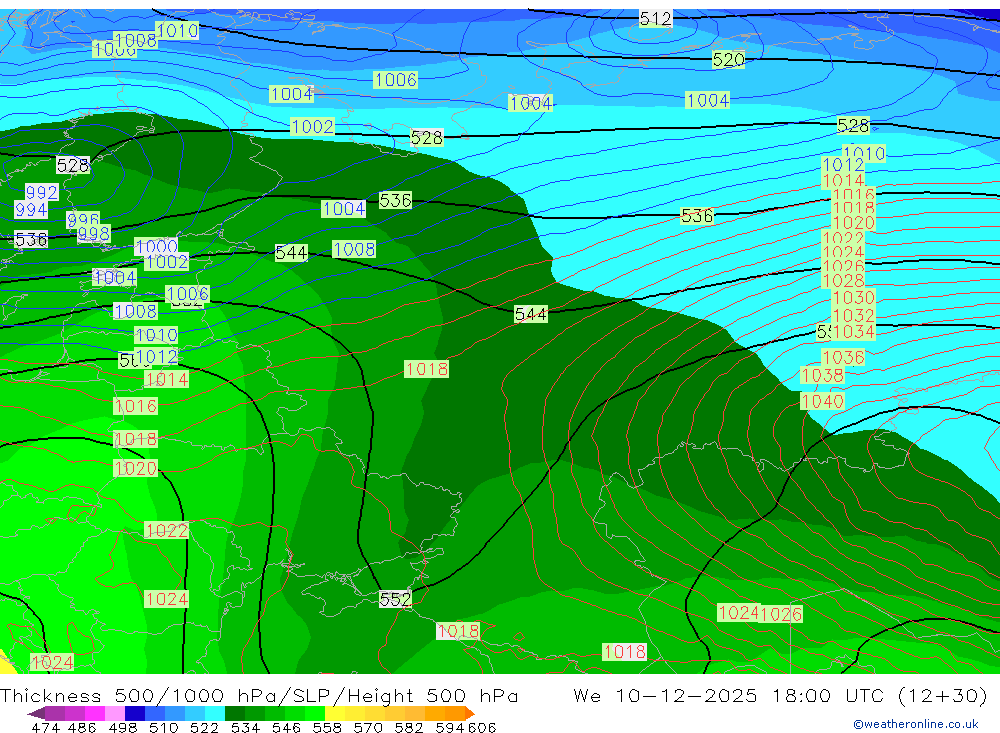Open the weatheronline.co.uk copyright link
Image resolution: width=1000 pixels, height=733 pixels.
[x=916, y=724]
